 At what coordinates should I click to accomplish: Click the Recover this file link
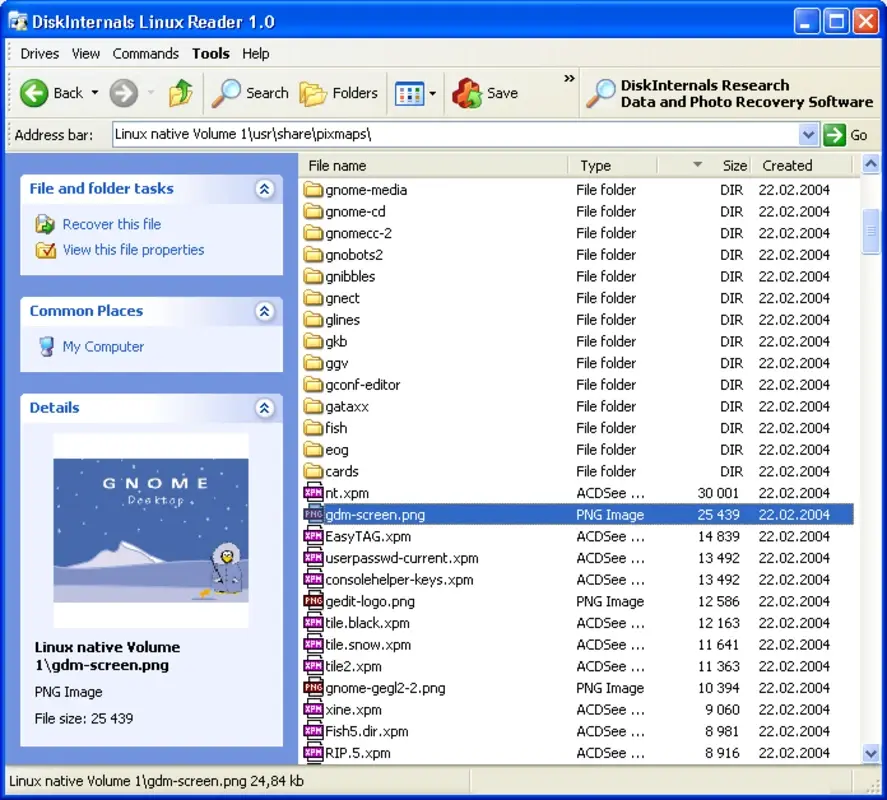click(x=112, y=224)
